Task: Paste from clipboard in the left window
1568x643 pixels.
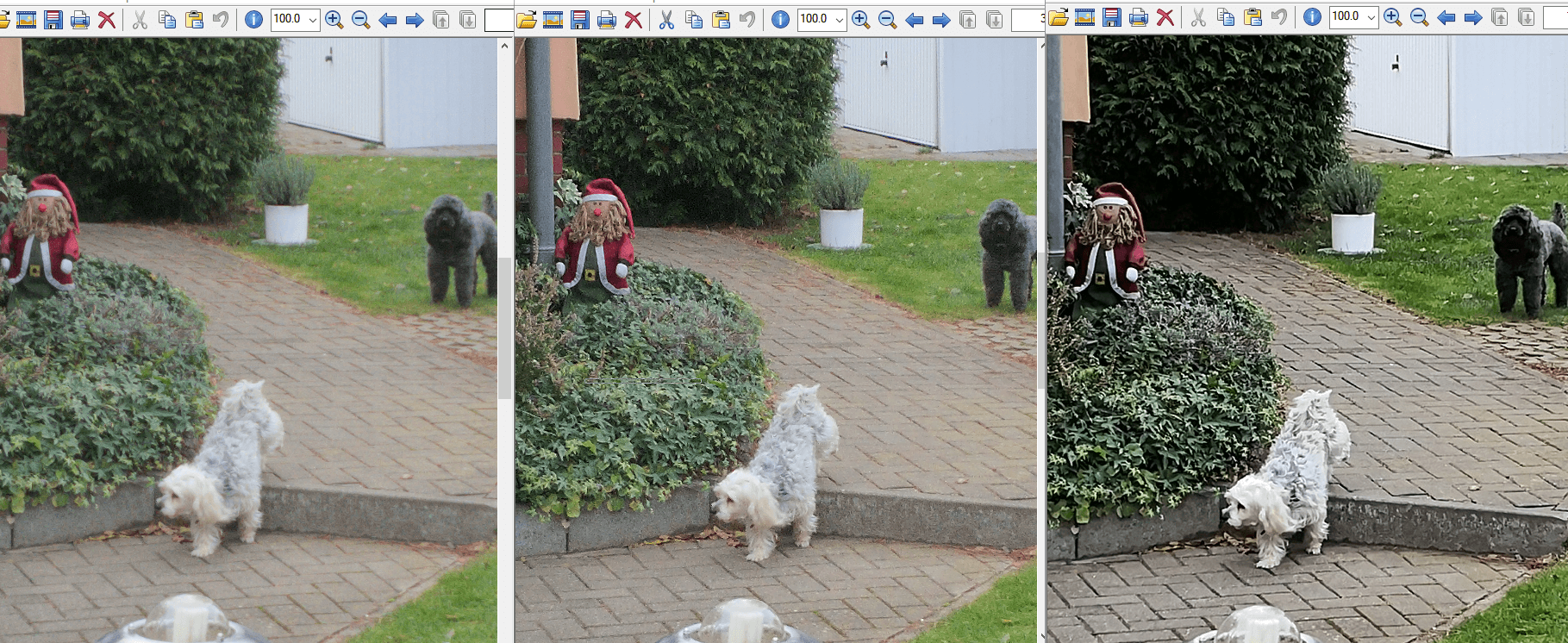Action: click(194, 19)
